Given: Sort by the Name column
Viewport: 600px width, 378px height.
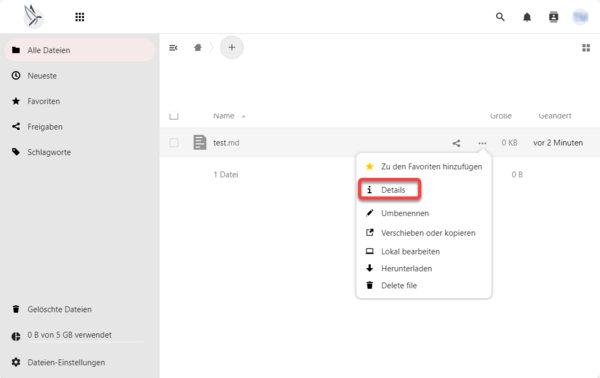Looking at the screenshot, I should (224, 116).
